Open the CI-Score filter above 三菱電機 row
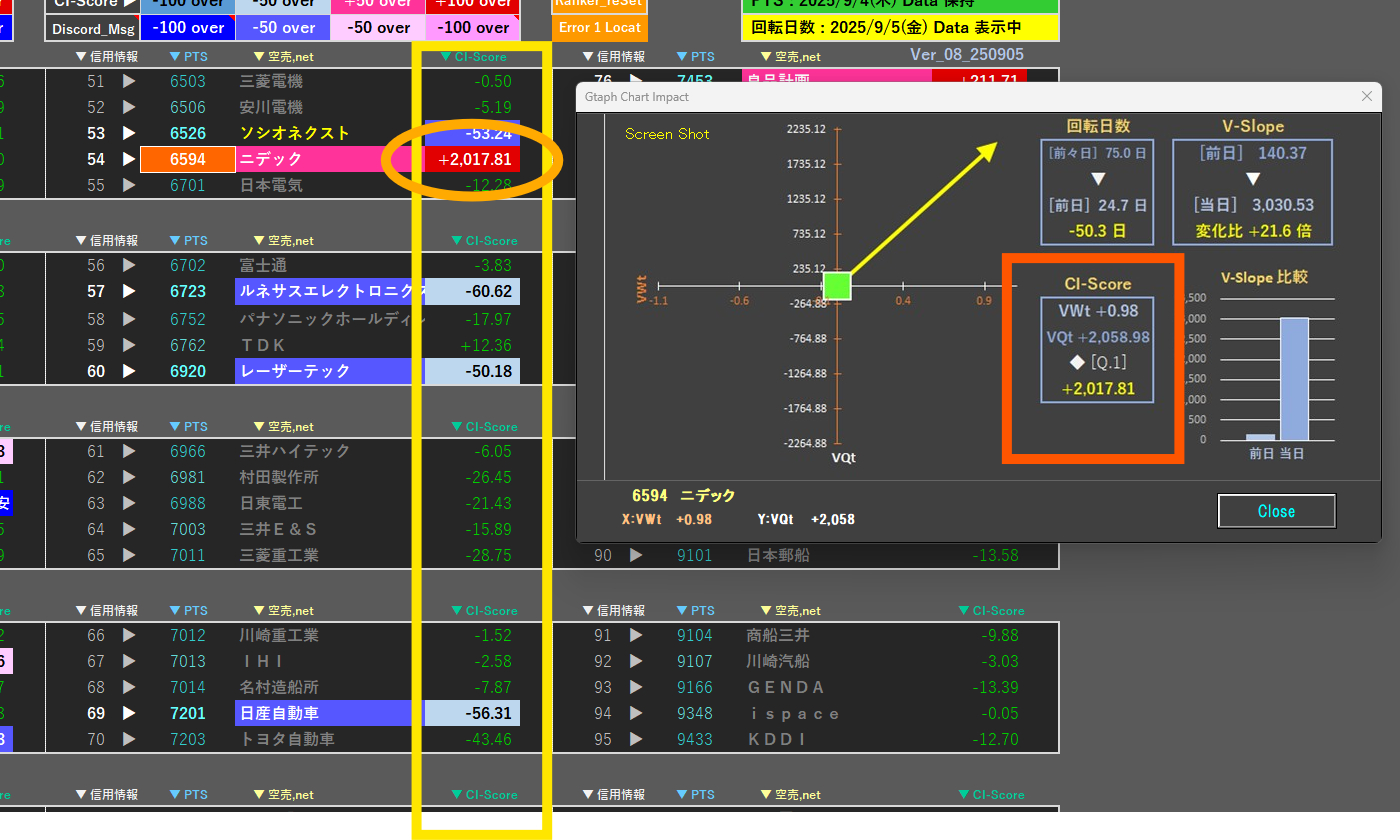Viewport: 1400px width, 840px height. [x=472, y=57]
